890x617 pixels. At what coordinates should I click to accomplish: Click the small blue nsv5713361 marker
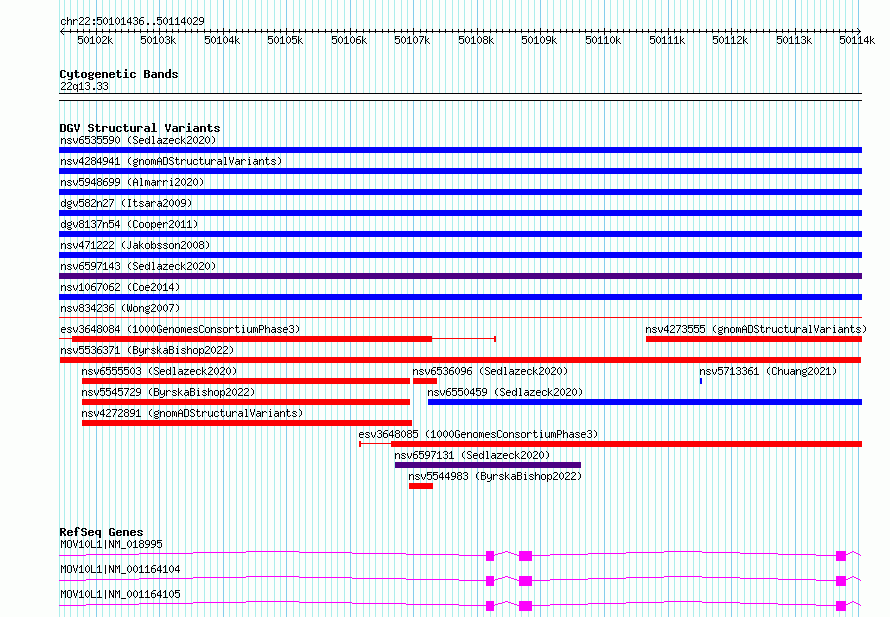pos(701,381)
